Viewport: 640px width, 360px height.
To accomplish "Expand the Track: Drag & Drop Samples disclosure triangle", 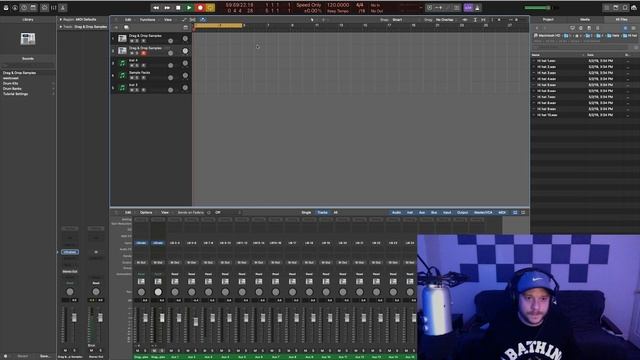I will [x=61, y=27].
